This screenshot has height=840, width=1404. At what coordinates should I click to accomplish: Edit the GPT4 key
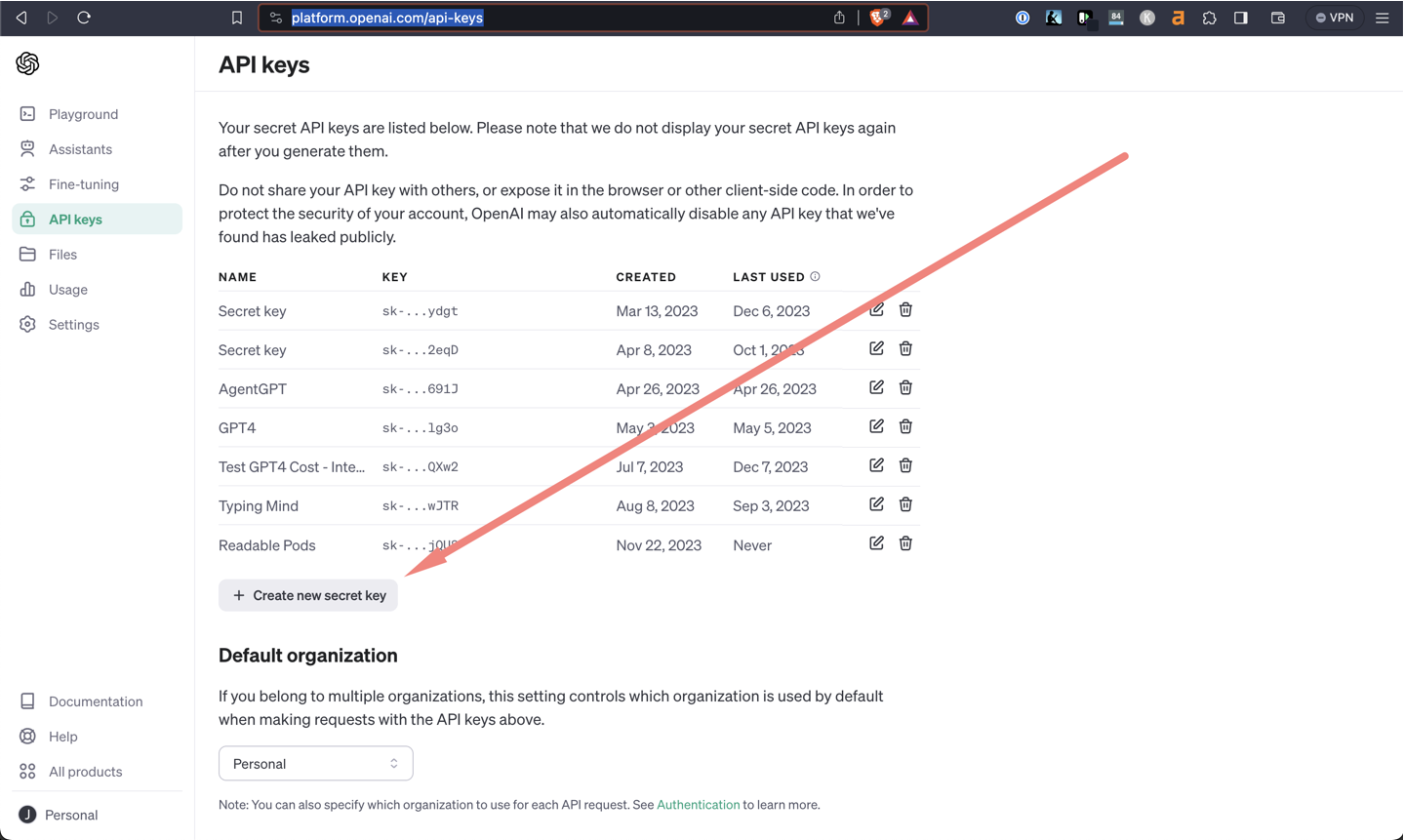(876, 426)
